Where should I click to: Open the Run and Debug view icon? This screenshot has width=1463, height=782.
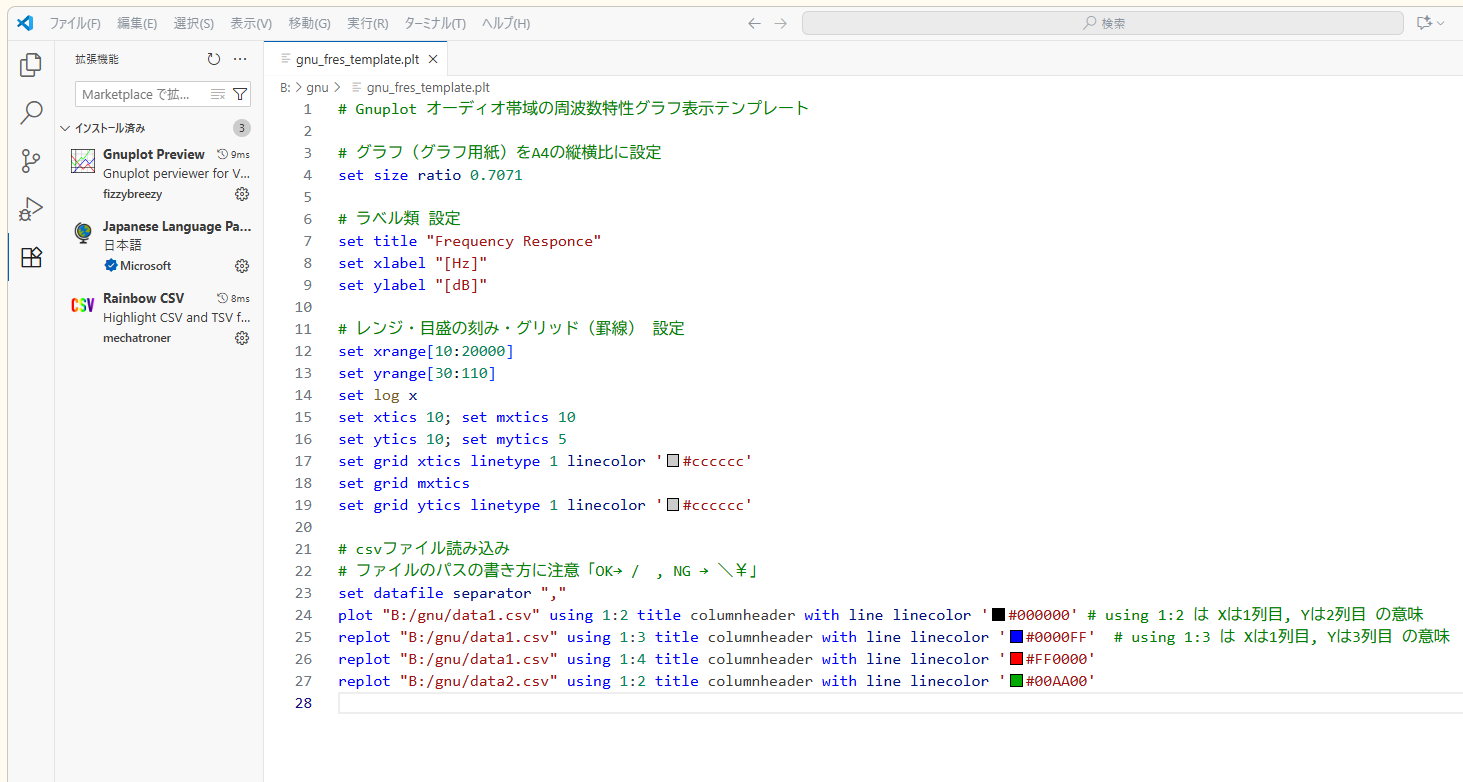(x=31, y=209)
